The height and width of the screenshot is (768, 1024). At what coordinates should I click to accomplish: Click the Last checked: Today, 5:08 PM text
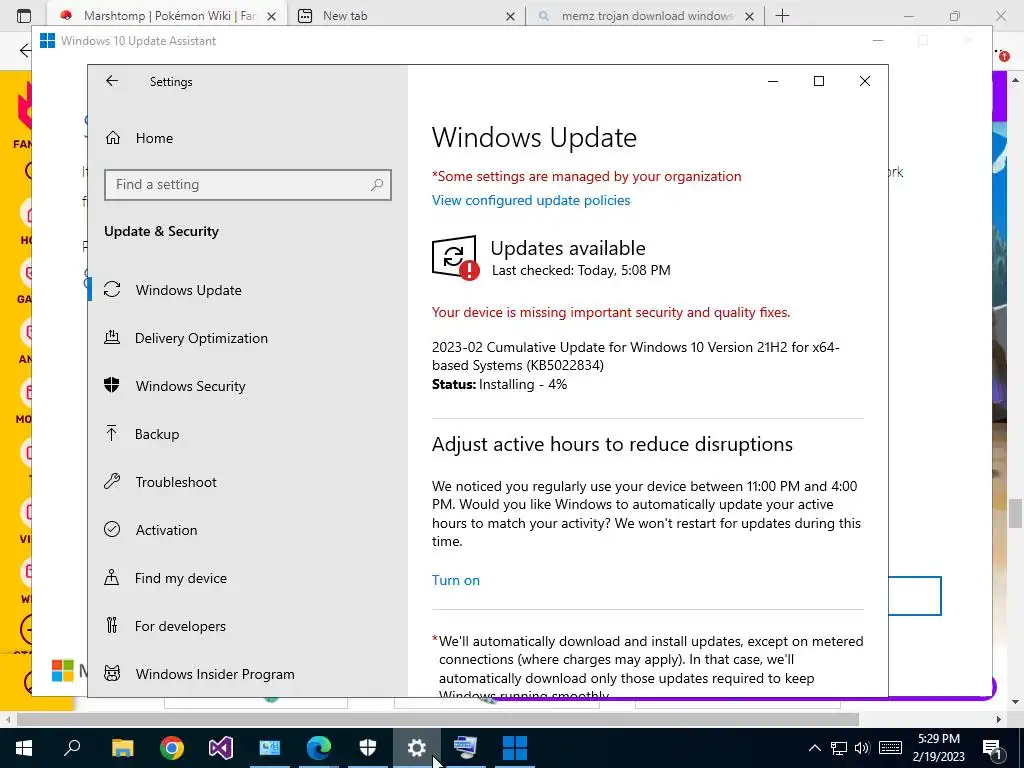581,270
